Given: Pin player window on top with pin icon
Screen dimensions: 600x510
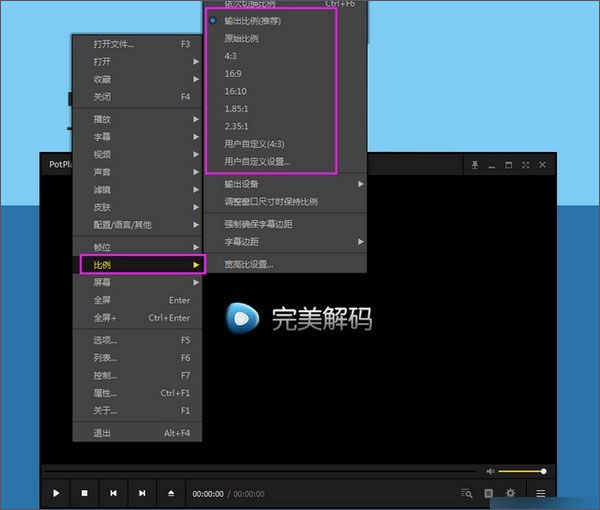Looking at the screenshot, I should 476,164.
